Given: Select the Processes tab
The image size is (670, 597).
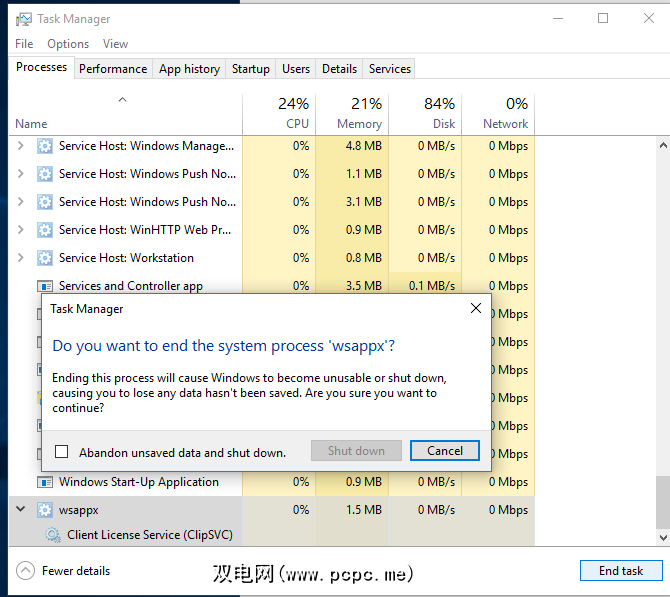Looking at the screenshot, I should click(41, 67).
